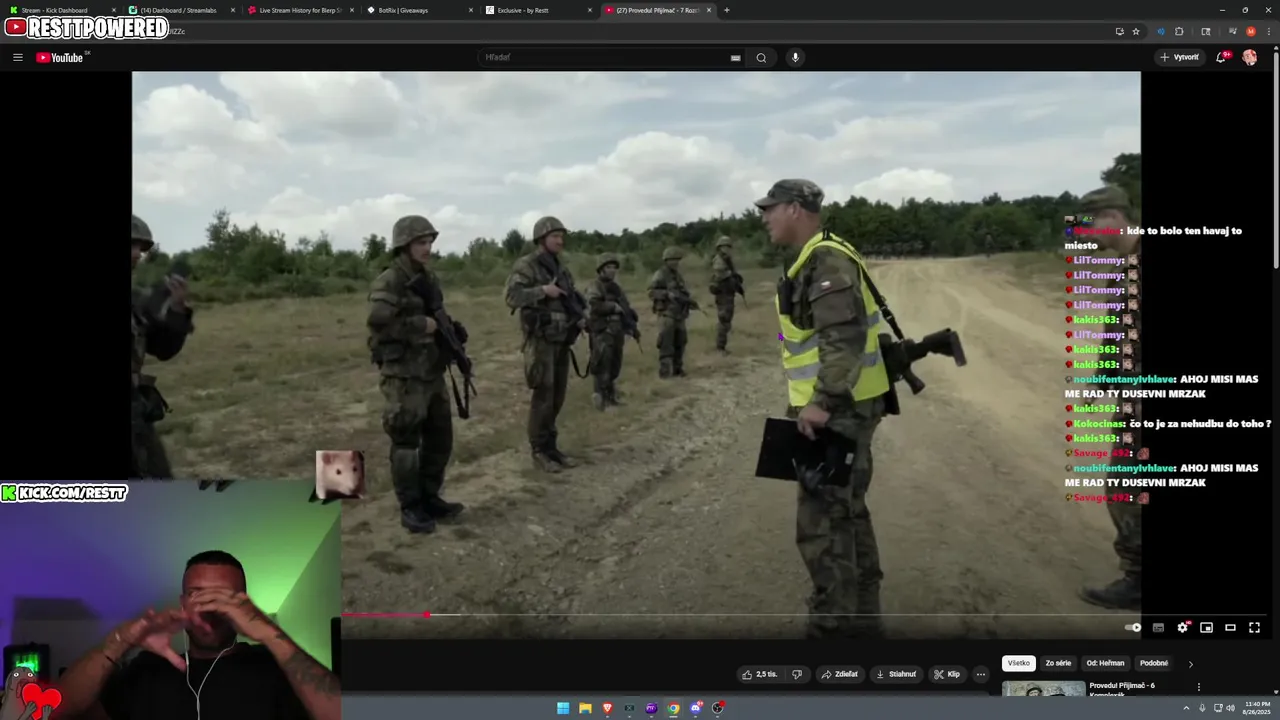Viewport: 1280px width, 720px height.
Task: Toggle autoplay switch in player
Action: coord(1133,627)
